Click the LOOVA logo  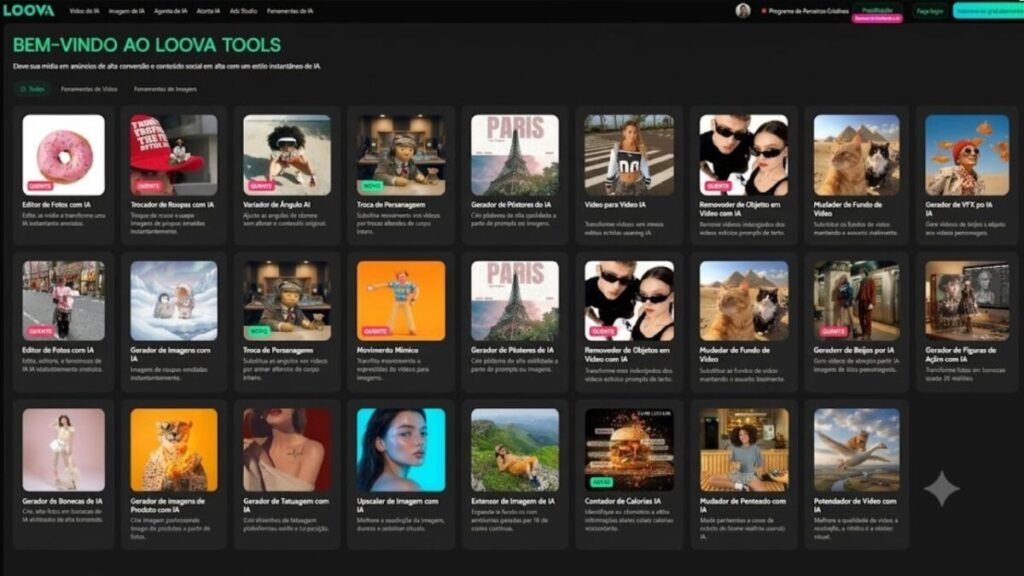tap(29, 10)
